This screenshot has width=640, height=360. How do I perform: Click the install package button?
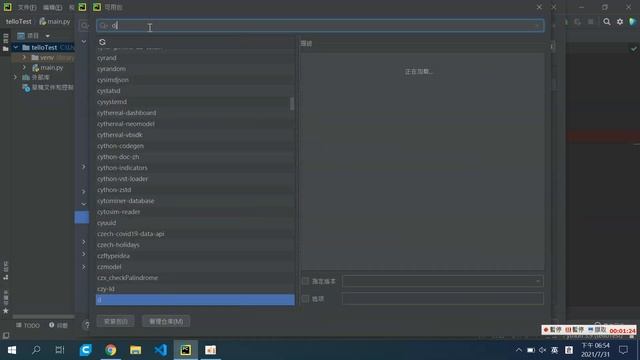click(116, 321)
